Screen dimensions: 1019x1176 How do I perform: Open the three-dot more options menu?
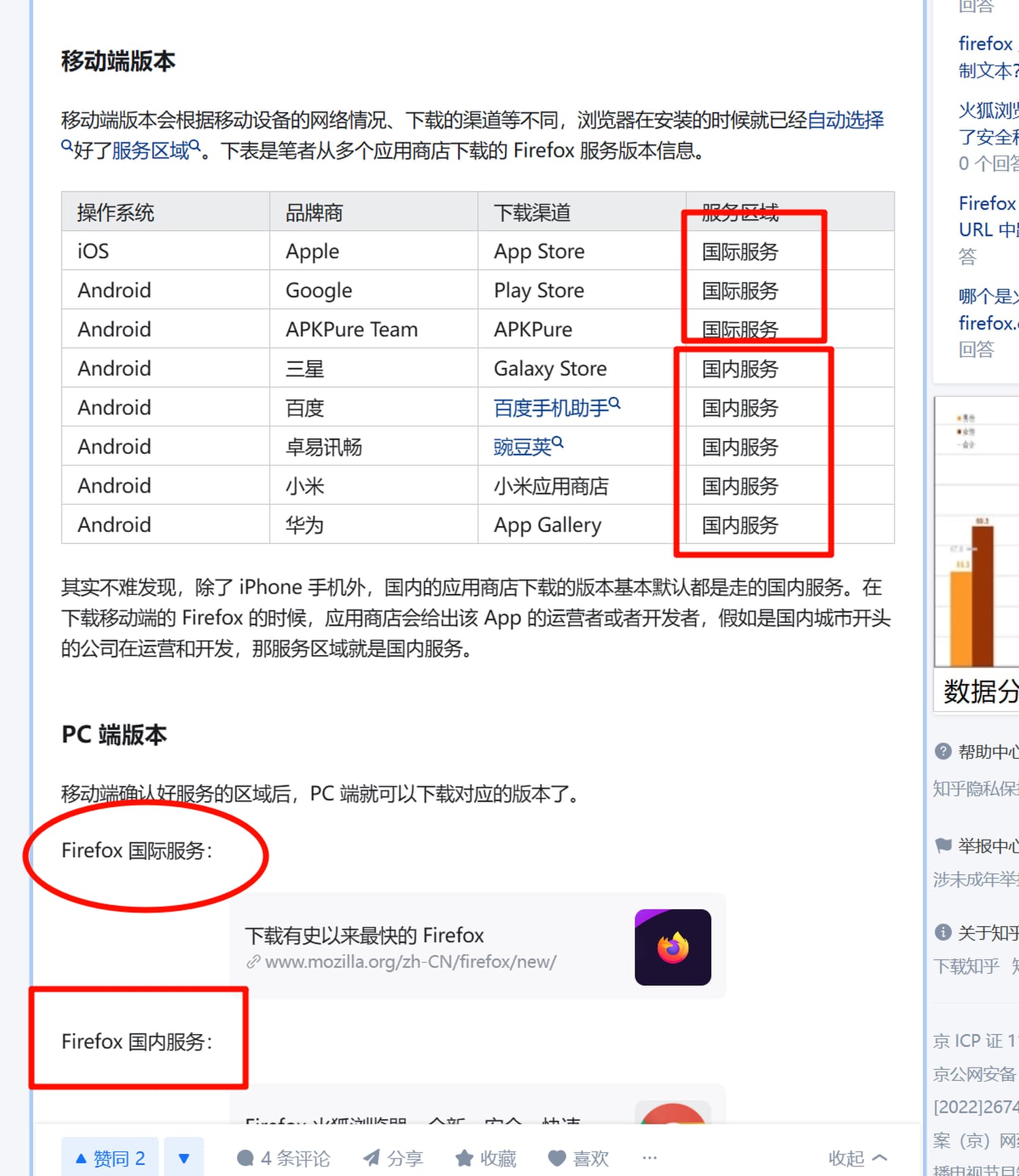click(x=649, y=1158)
